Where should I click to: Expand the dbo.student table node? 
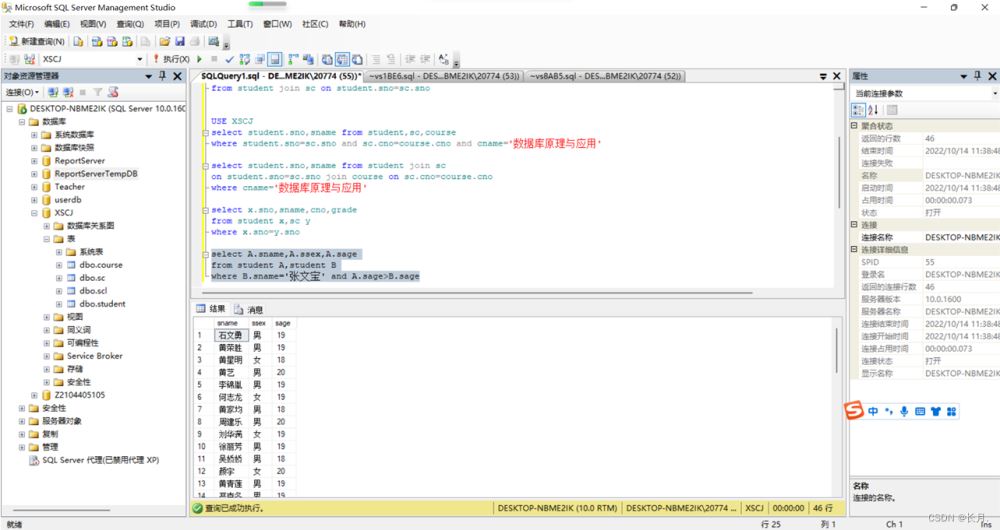pos(60,304)
